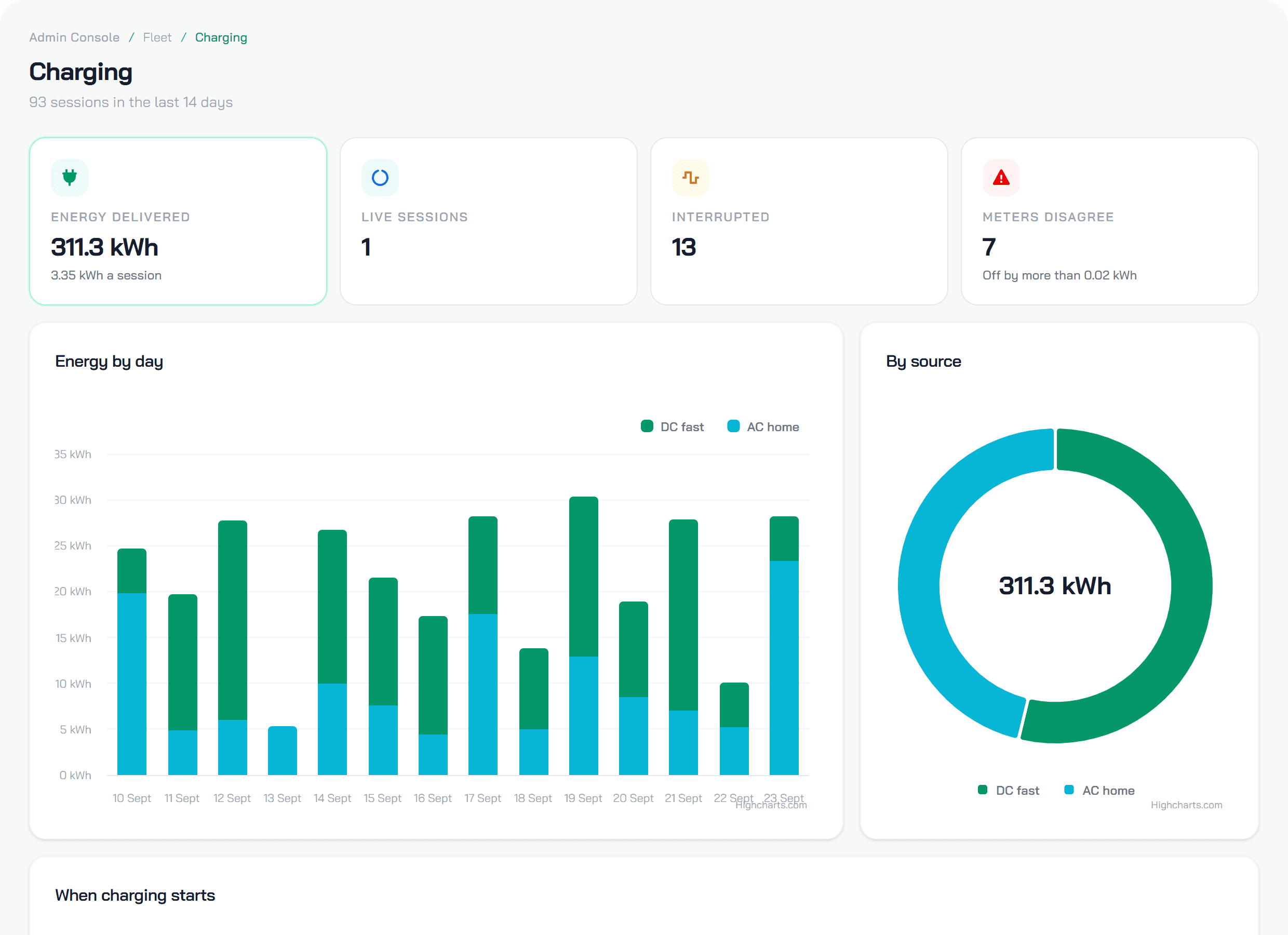Click the orange waveform icon on Interrupted card

[691, 178]
